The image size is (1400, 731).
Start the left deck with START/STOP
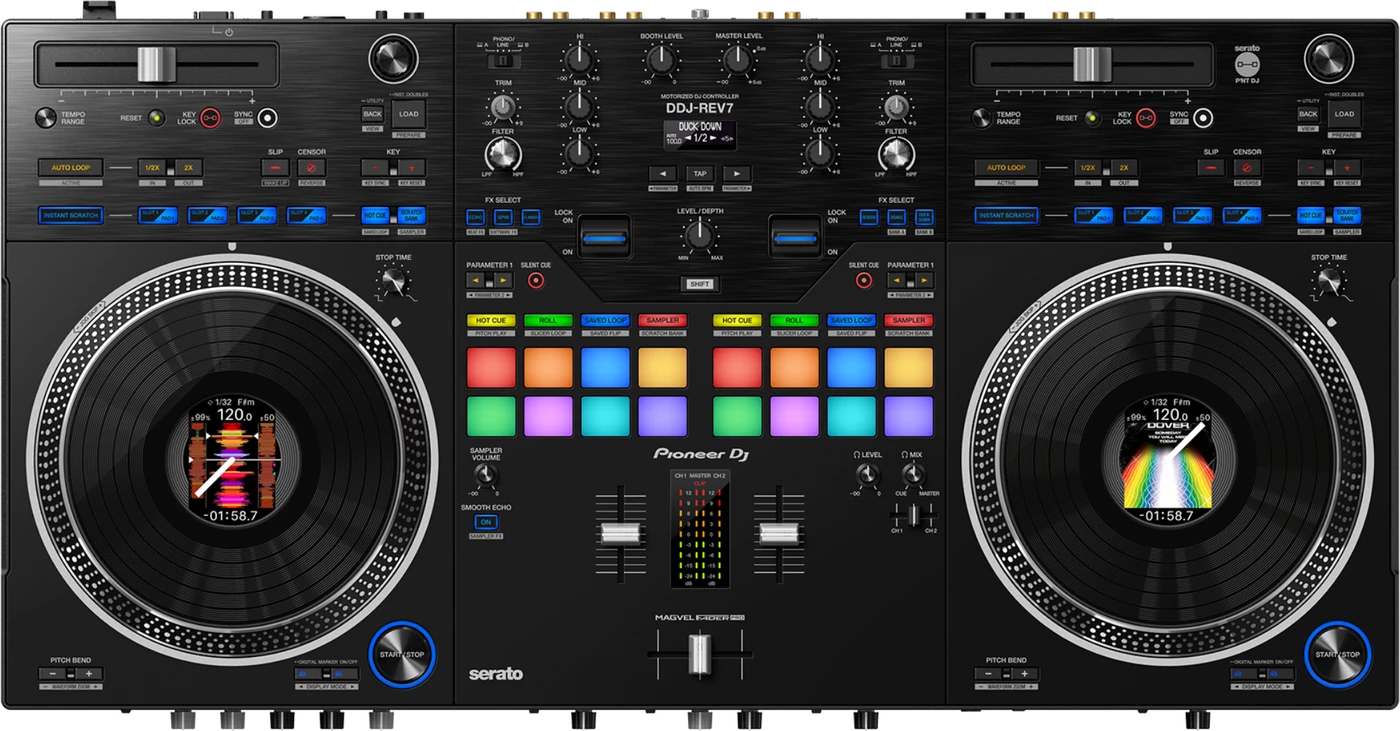coord(402,655)
